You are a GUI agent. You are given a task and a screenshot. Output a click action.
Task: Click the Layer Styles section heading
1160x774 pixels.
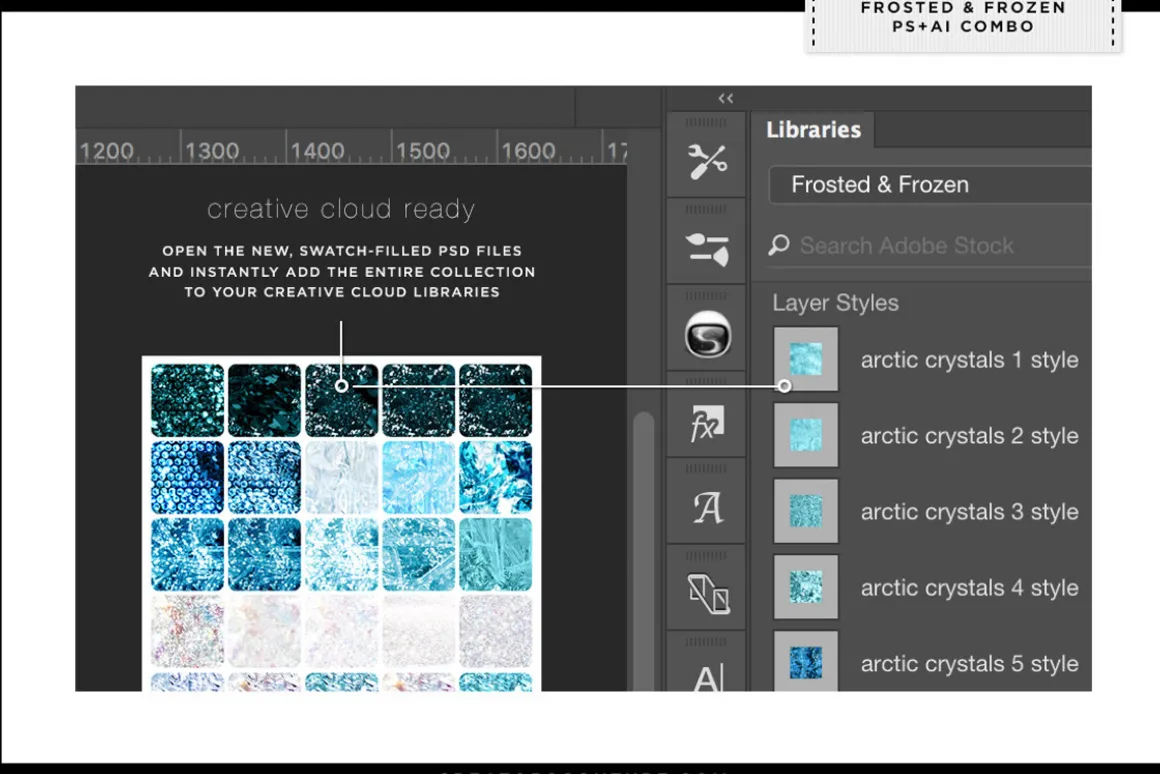(x=835, y=303)
